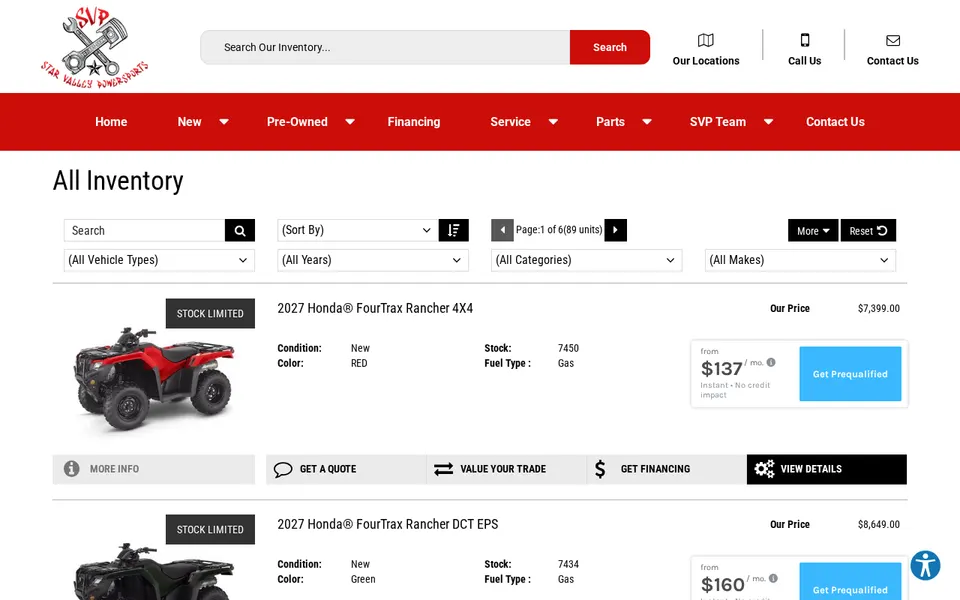Open the Sort By dropdown
This screenshot has height=600, width=960.
(358, 230)
